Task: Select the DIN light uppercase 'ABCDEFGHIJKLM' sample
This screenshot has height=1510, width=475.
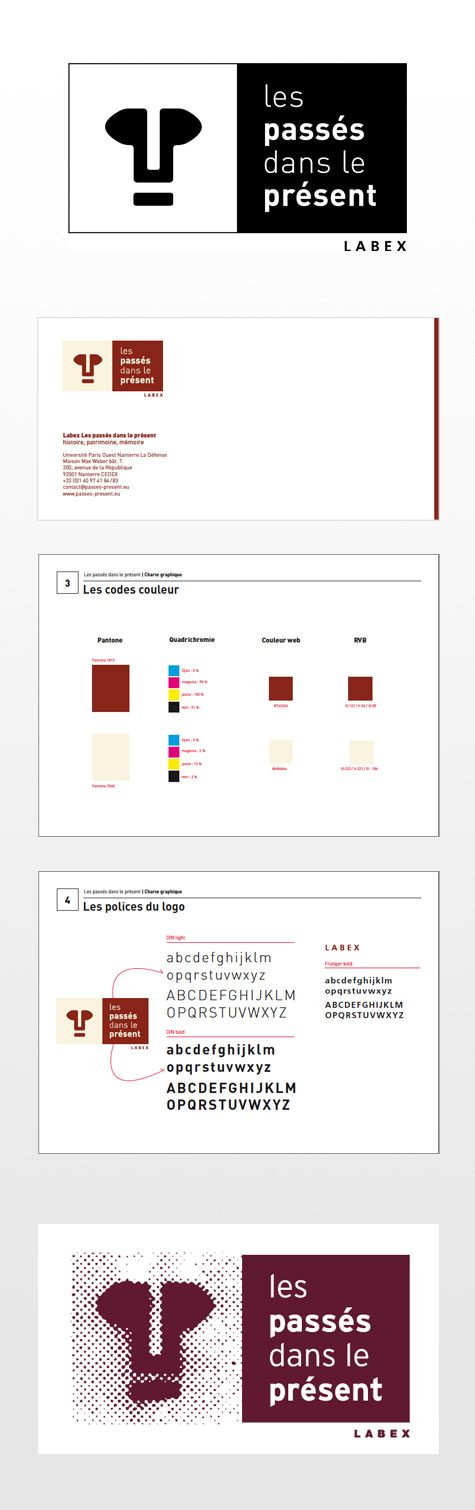Action: (231, 995)
